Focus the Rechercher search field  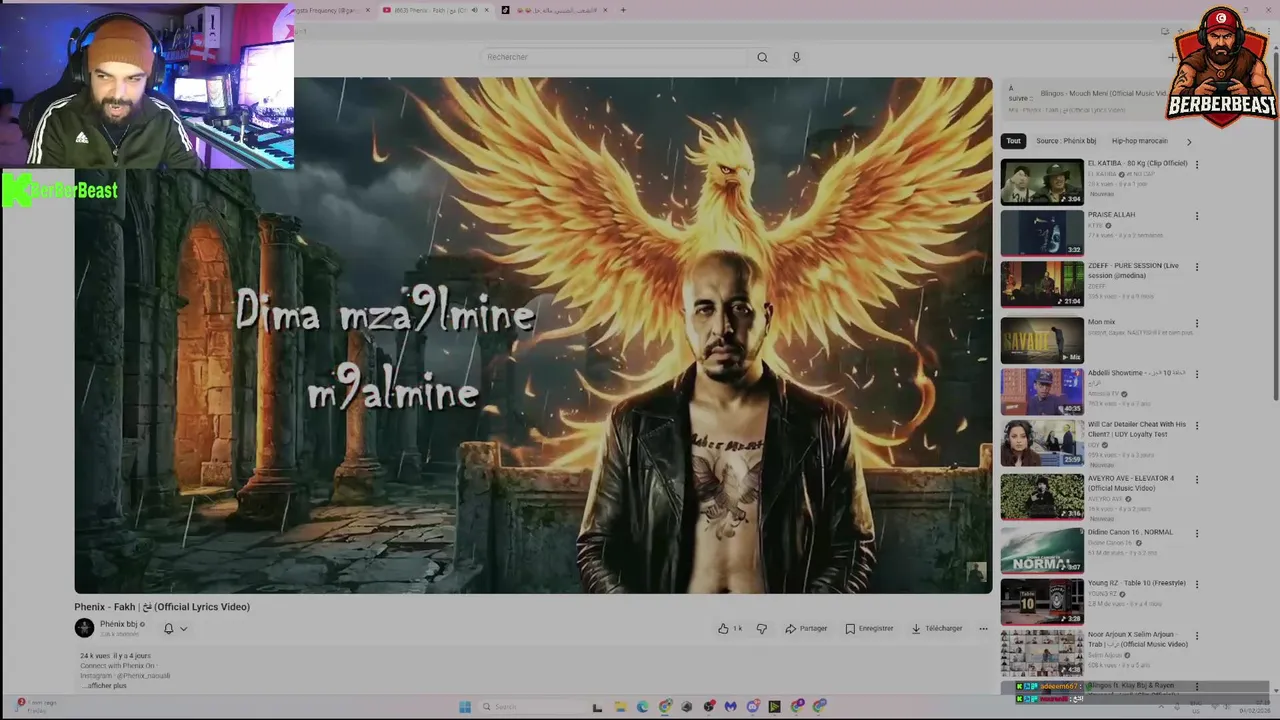pyautogui.click(x=615, y=57)
